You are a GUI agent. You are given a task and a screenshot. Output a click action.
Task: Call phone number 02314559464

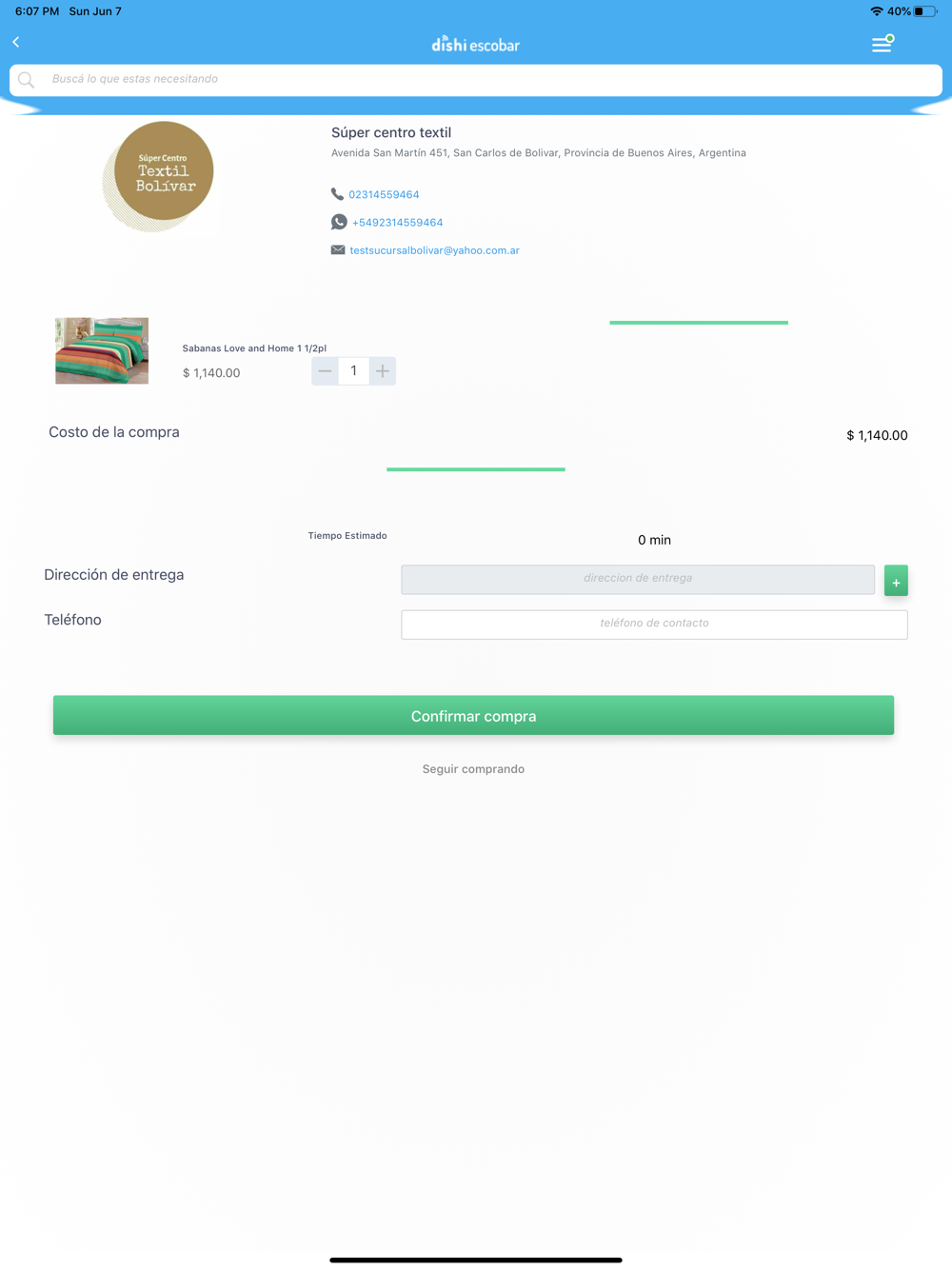pos(384,194)
